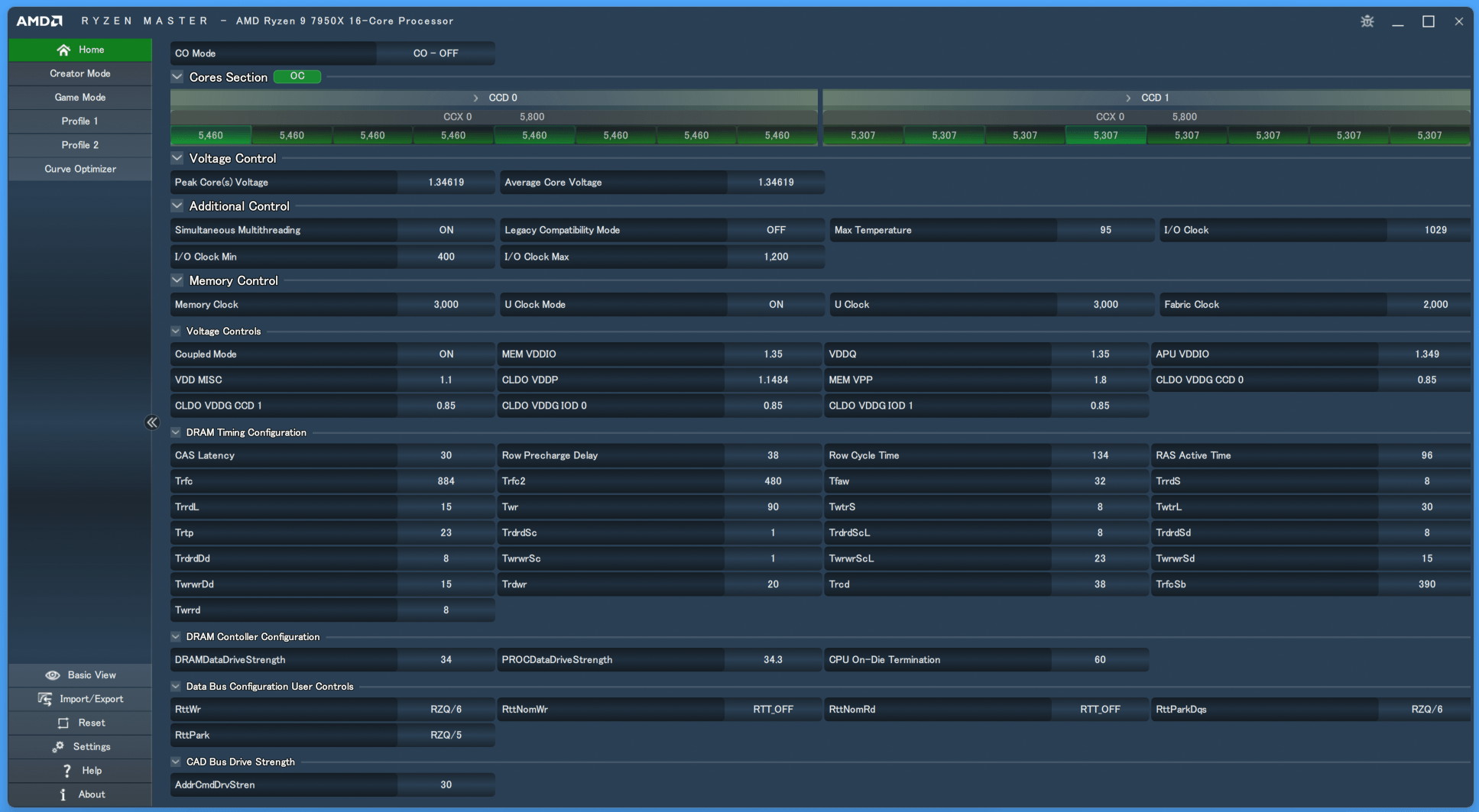The width and height of the screenshot is (1479, 812).
Task: Click the CPU On-Die Termination value 60
Action: click(x=1100, y=660)
